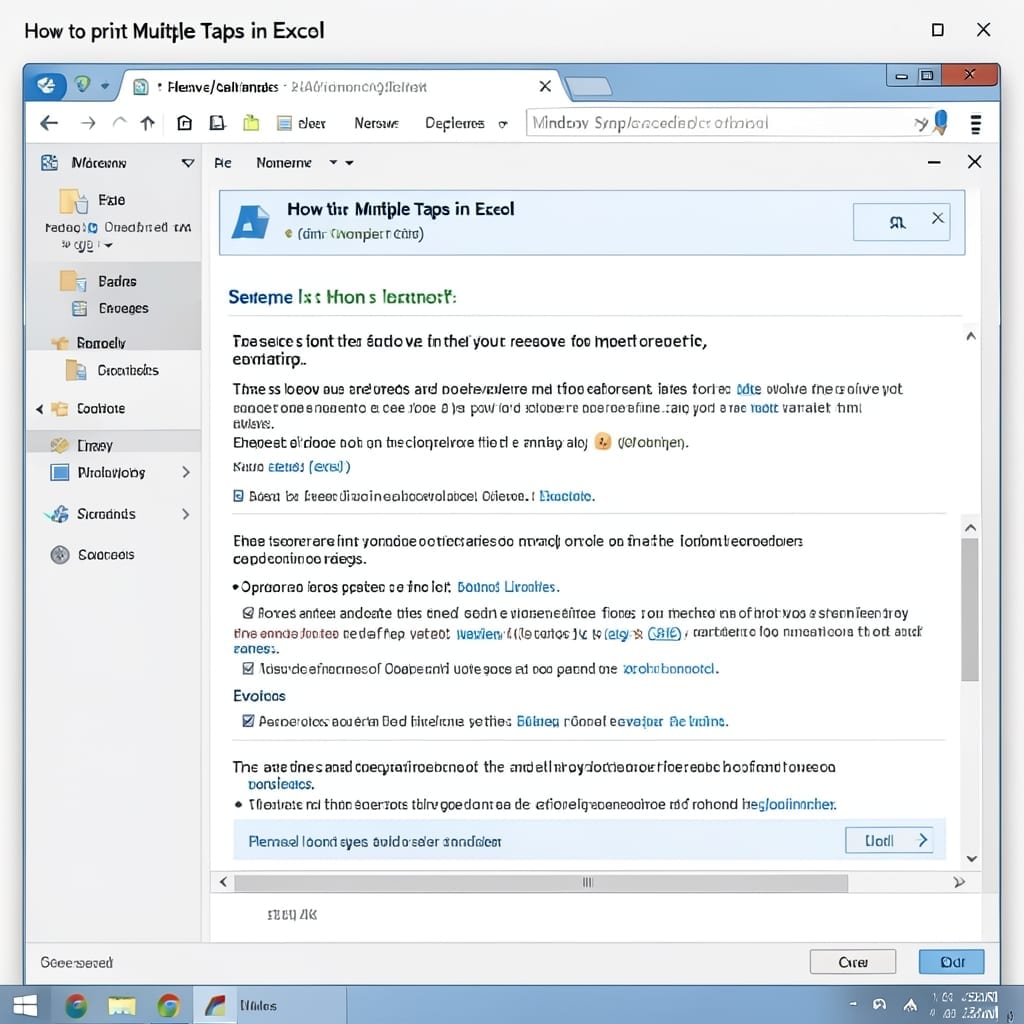Screen dimensions: 1024x1024
Task: Collapse the Coohiote tree arrow
Action: [x=39, y=409]
